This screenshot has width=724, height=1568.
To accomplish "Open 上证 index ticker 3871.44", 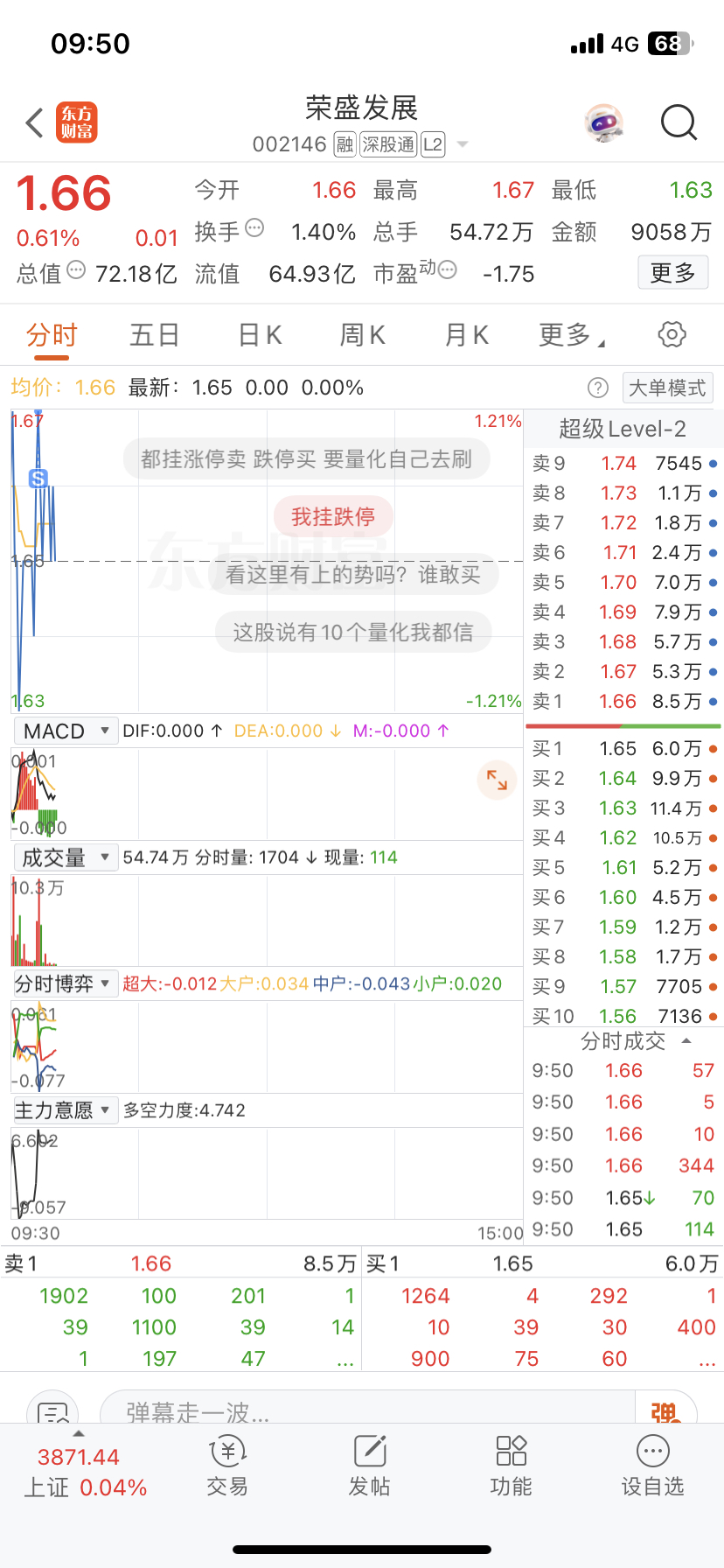I will coord(85,1471).
